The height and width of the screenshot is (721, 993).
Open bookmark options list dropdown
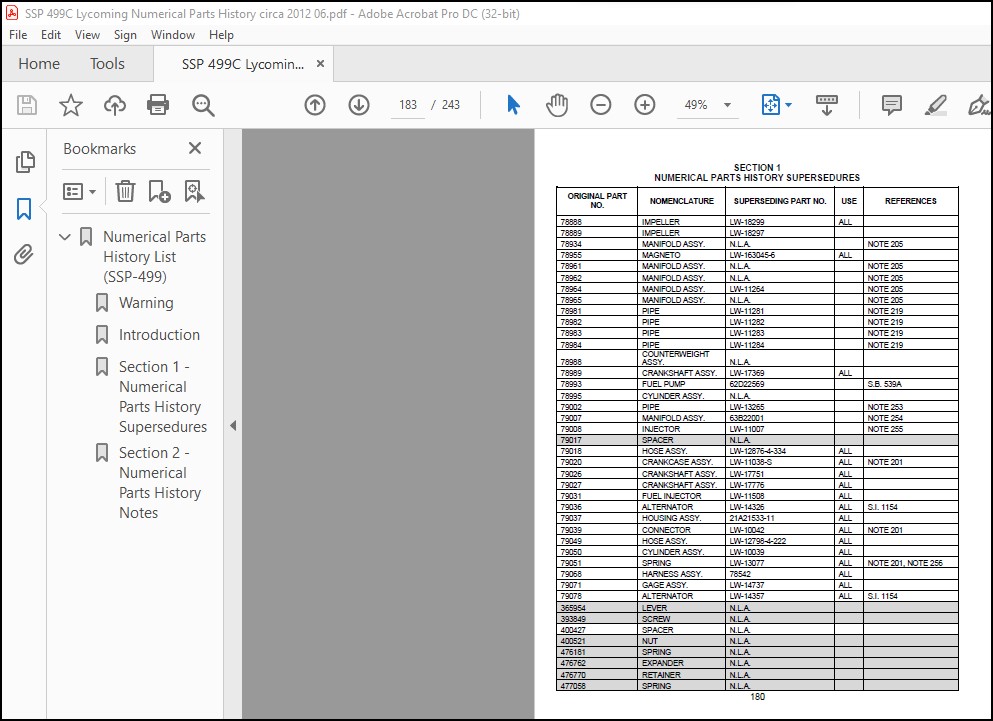pos(79,191)
